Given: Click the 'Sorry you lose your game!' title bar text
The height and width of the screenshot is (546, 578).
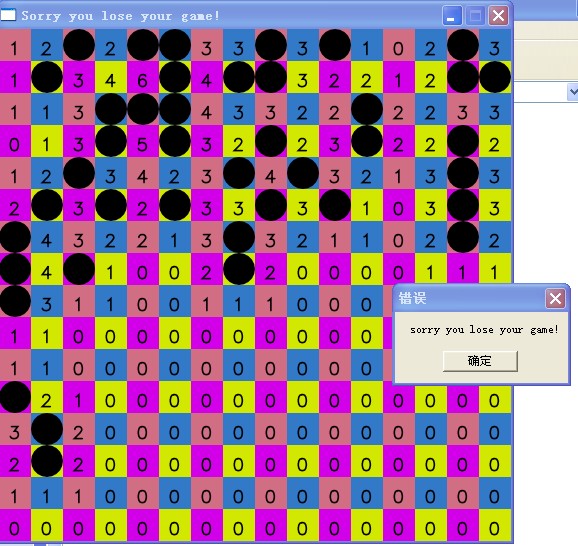Looking at the screenshot, I should pyautogui.click(x=121, y=16).
